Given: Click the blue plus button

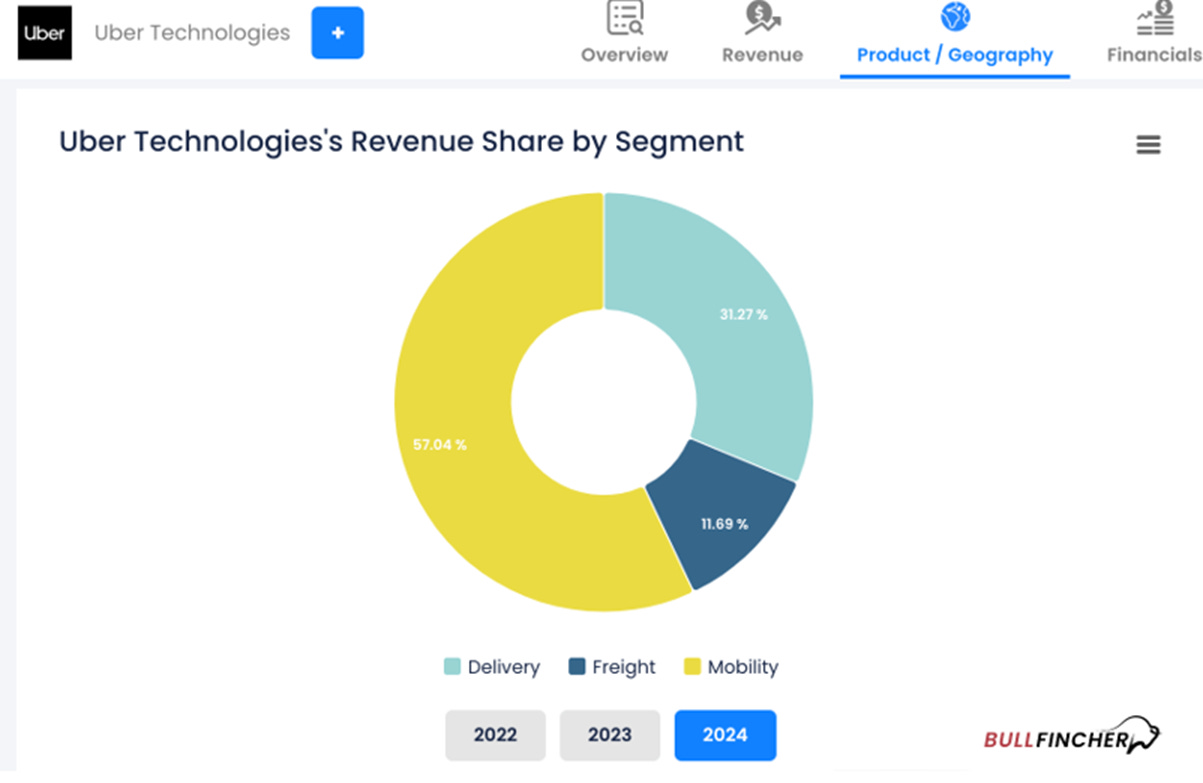Looking at the screenshot, I should [x=338, y=33].
